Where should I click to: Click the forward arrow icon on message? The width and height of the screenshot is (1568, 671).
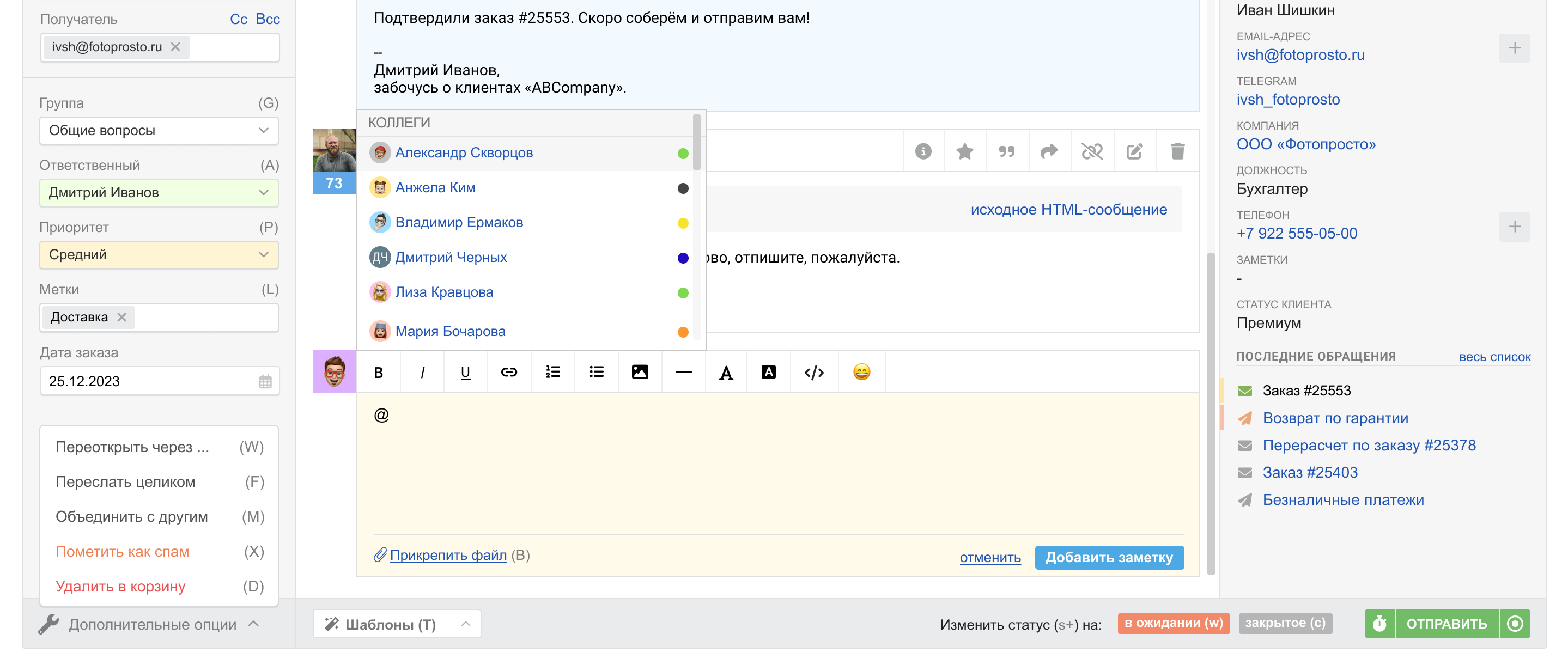tap(1049, 151)
